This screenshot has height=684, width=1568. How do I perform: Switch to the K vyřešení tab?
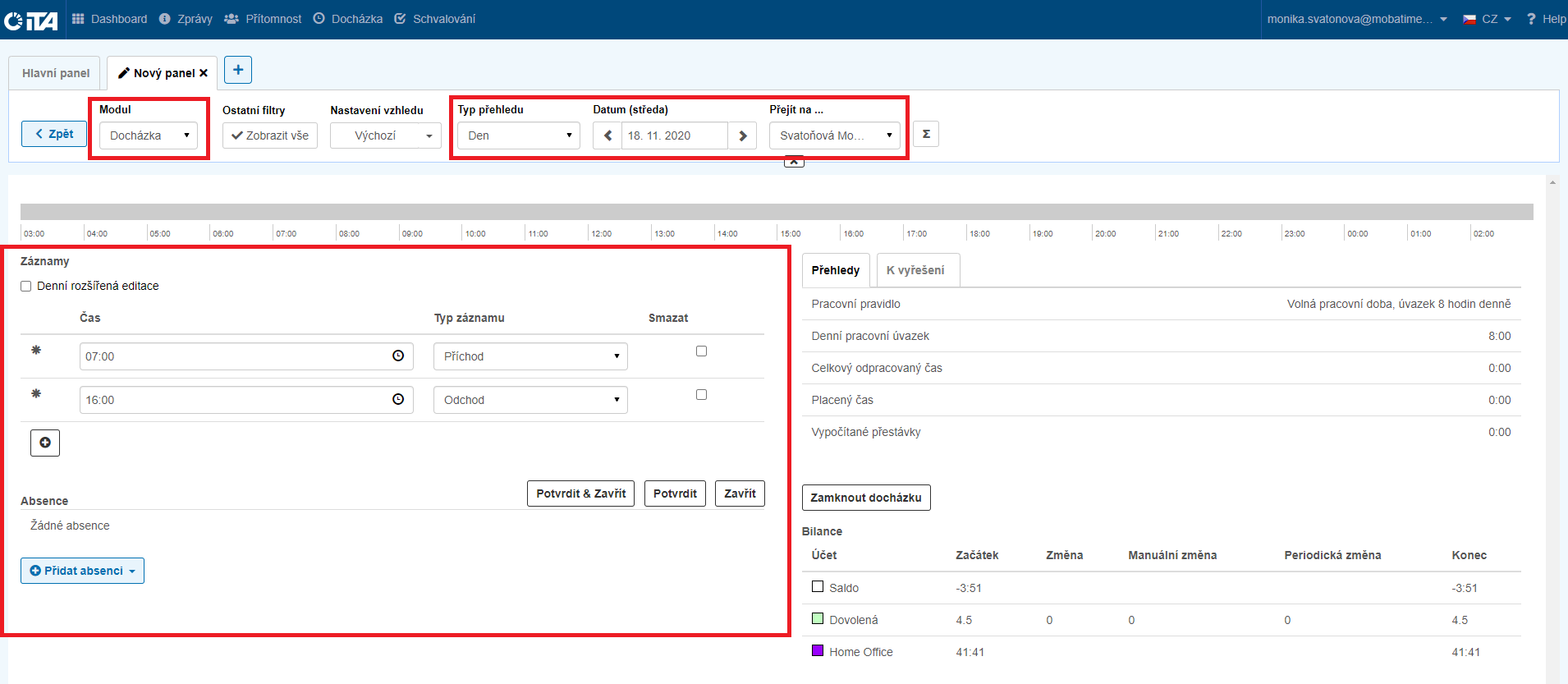coord(915,270)
